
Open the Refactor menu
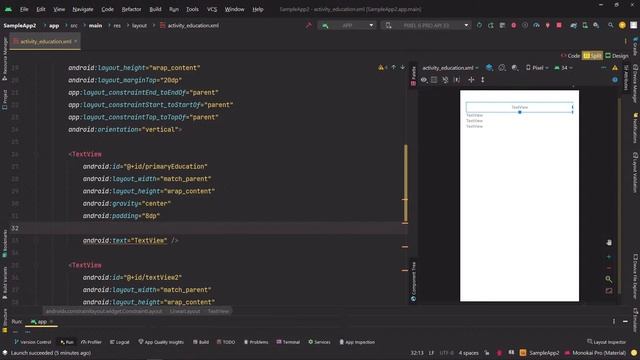click(131, 9)
